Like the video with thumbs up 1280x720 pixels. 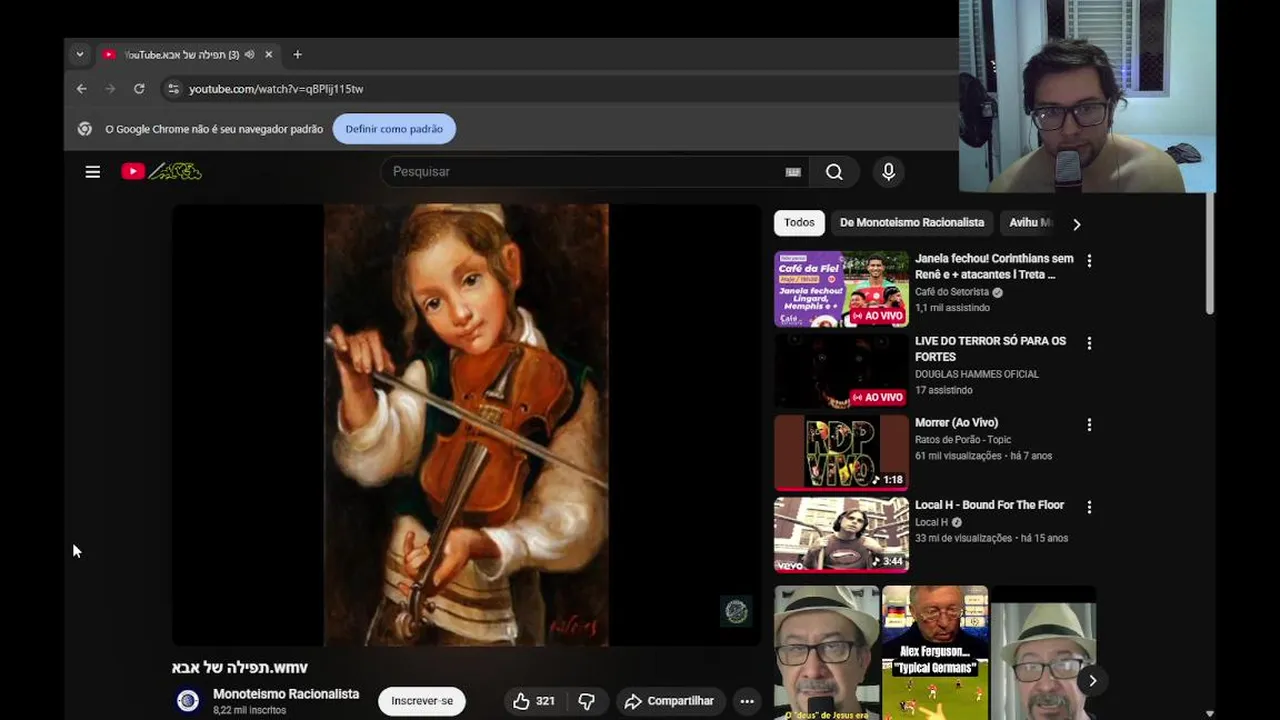(534, 701)
